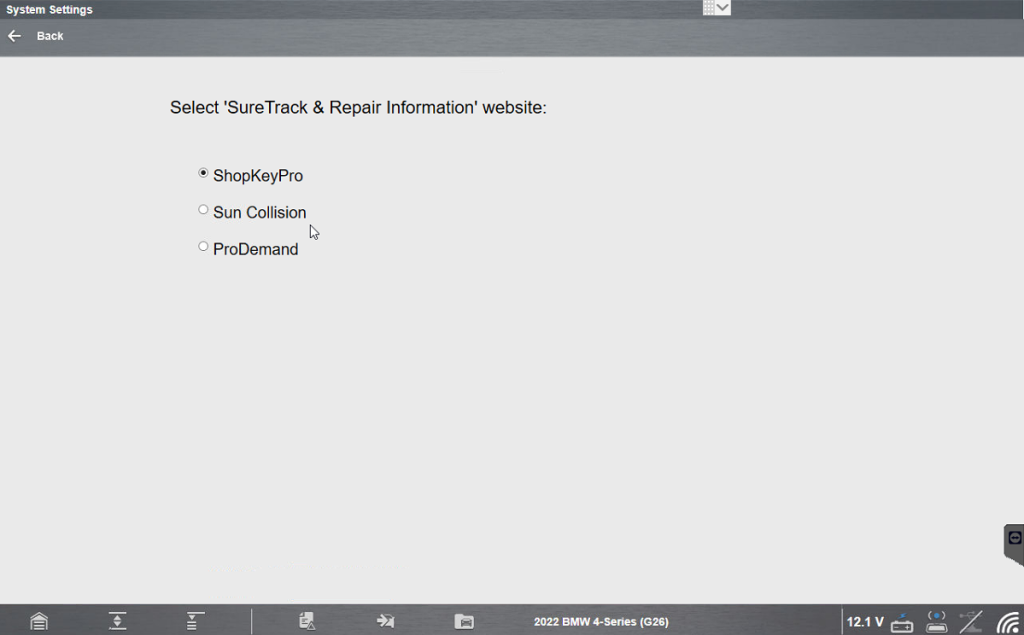Go back using the Back arrow
Viewport: 1024px width, 635px height.
14,36
